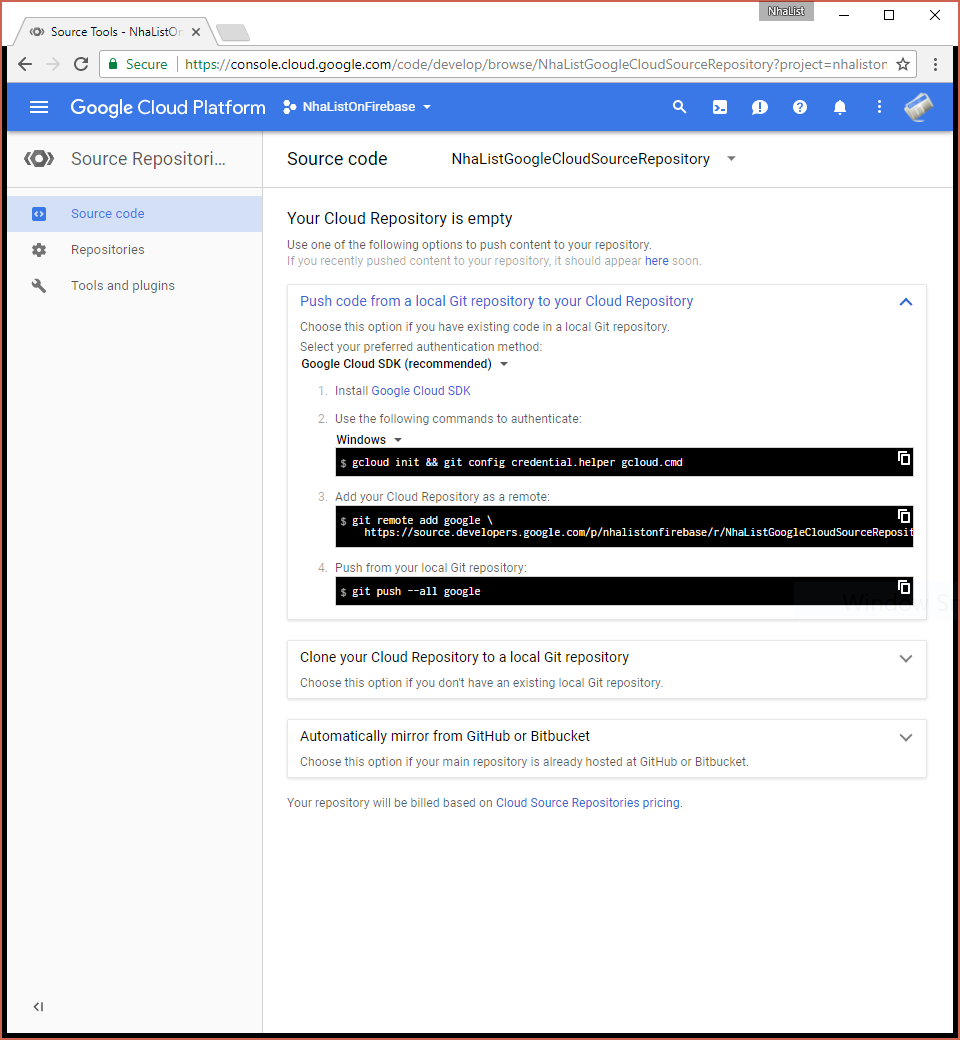Screen dimensions: 960x1040
Task: Click the 'here' link for pushed content
Action: 656,261
